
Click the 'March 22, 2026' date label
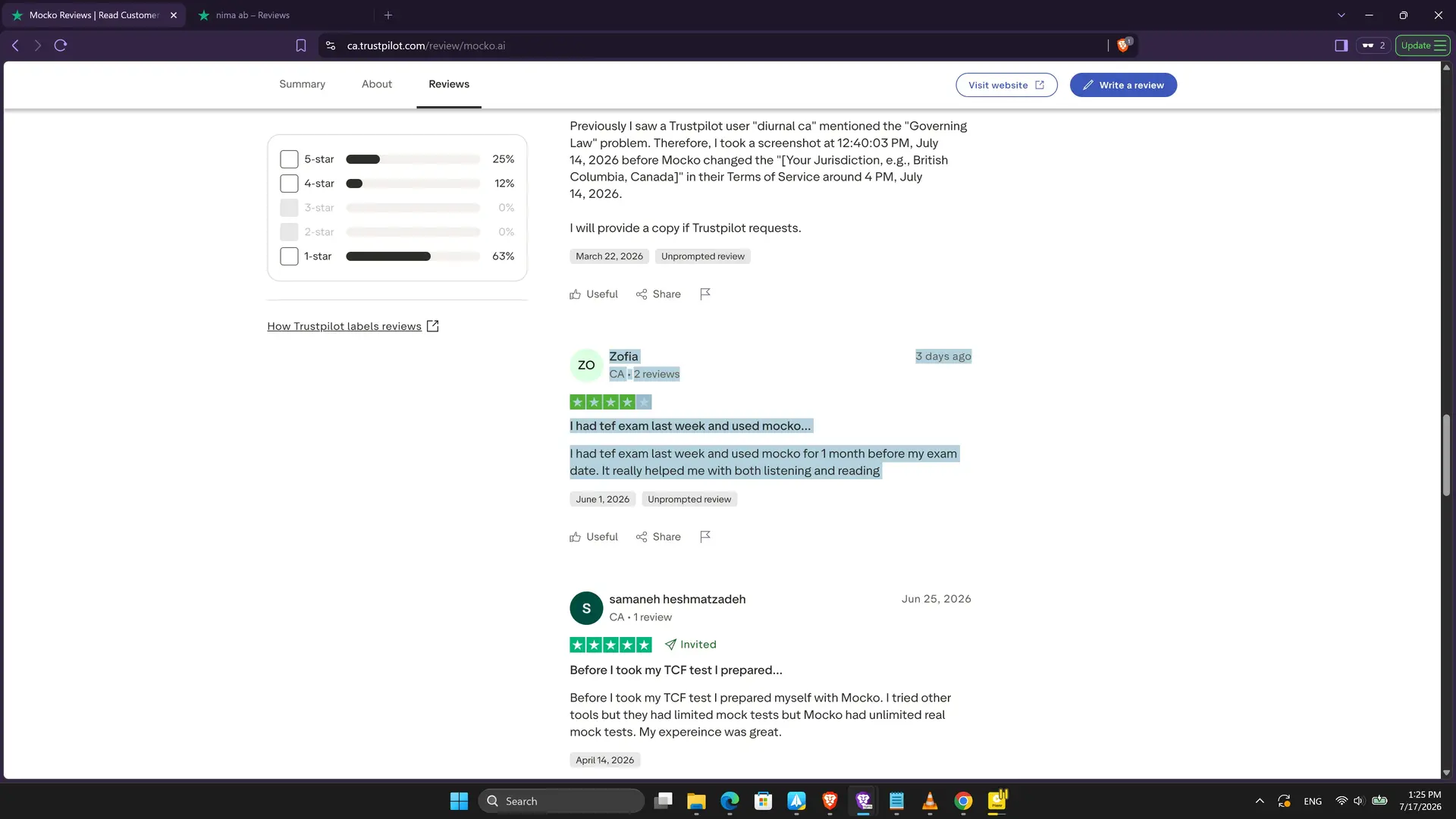pyautogui.click(x=609, y=256)
